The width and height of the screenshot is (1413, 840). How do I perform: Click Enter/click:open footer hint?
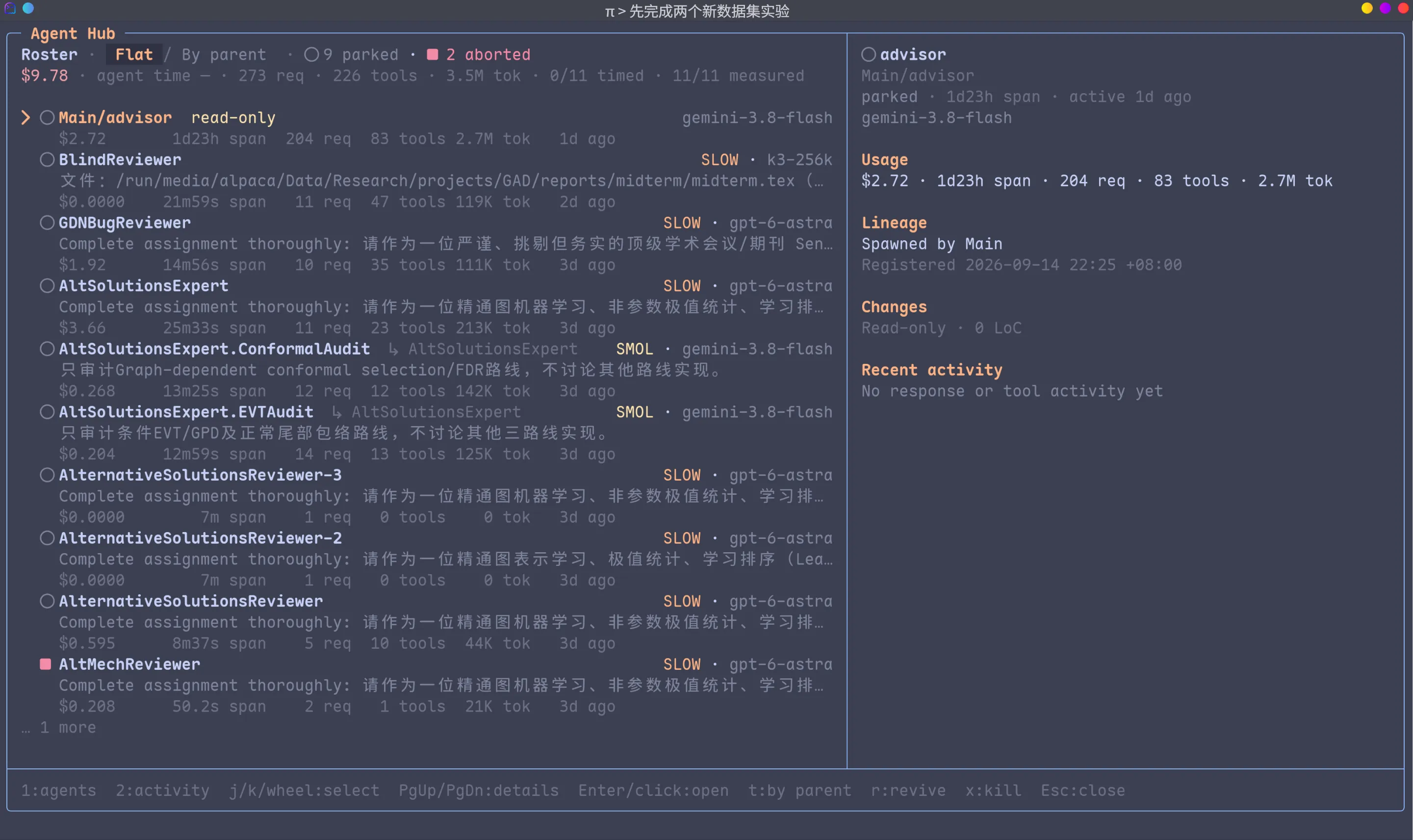coord(653,791)
